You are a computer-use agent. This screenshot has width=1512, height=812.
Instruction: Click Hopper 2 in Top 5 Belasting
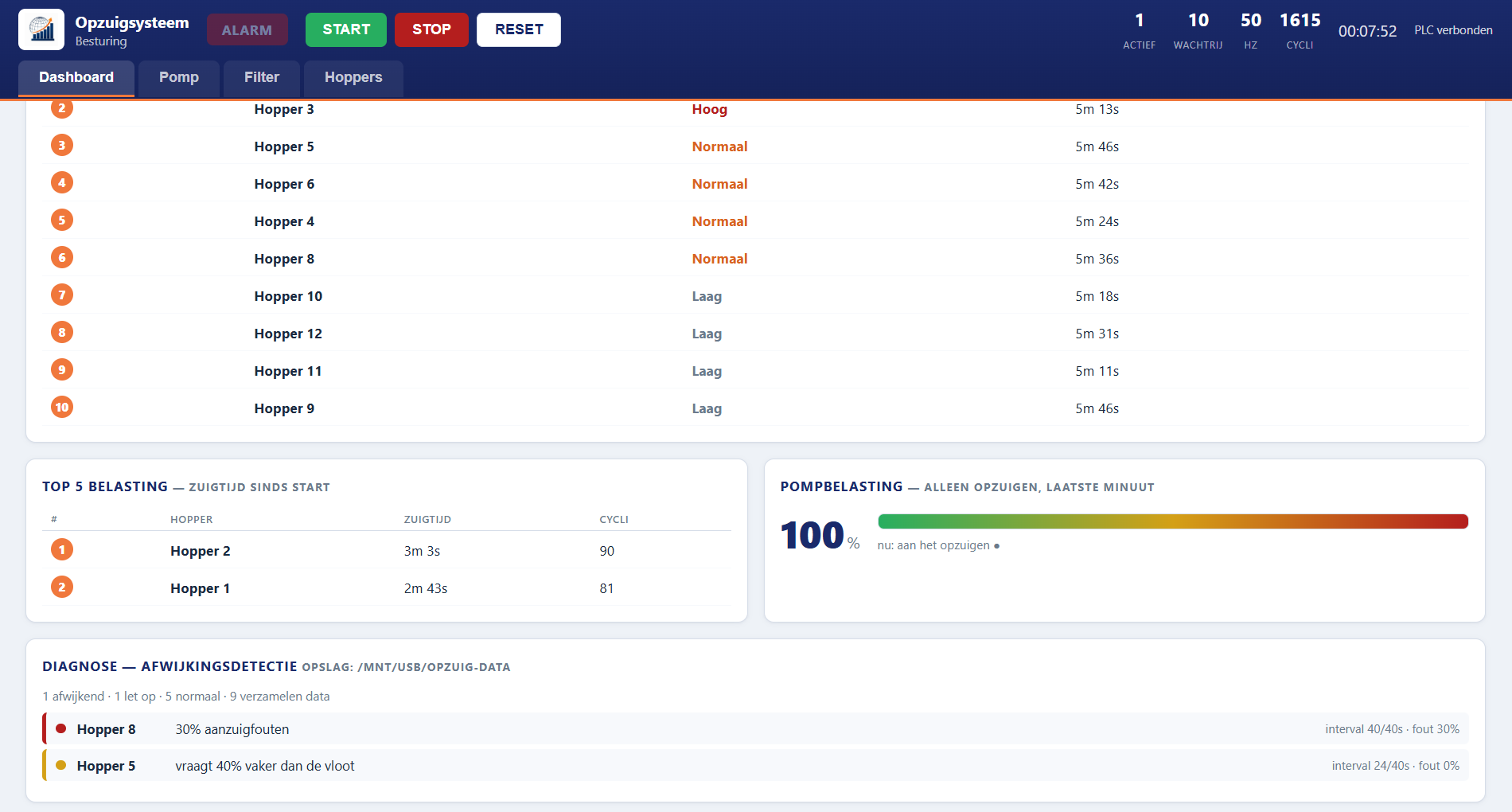[x=201, y=551]
